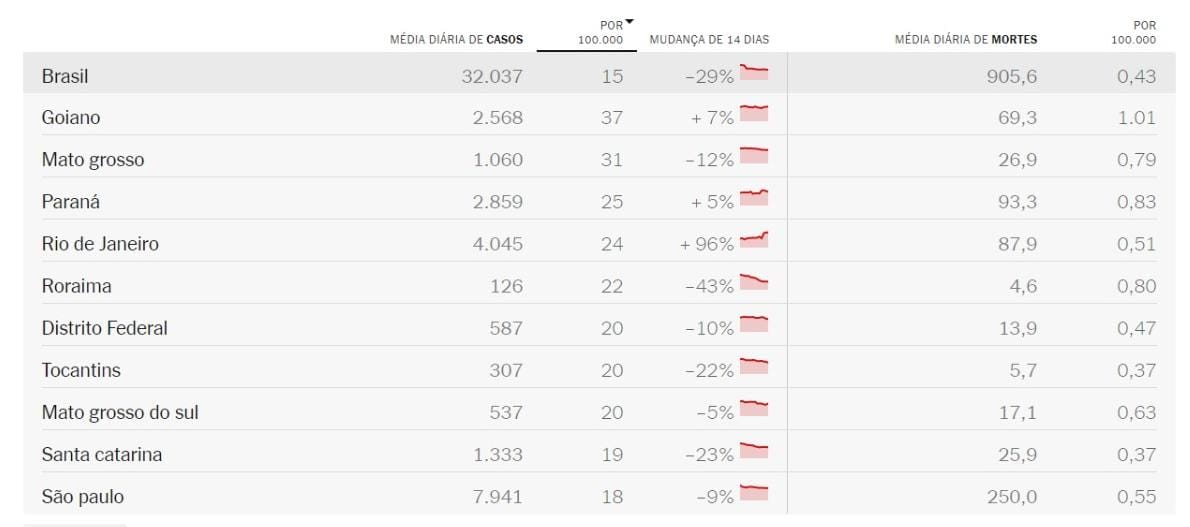Click the Roraima trend sparkline chart
1190x527 pixels.
click(x=754, y=283)
